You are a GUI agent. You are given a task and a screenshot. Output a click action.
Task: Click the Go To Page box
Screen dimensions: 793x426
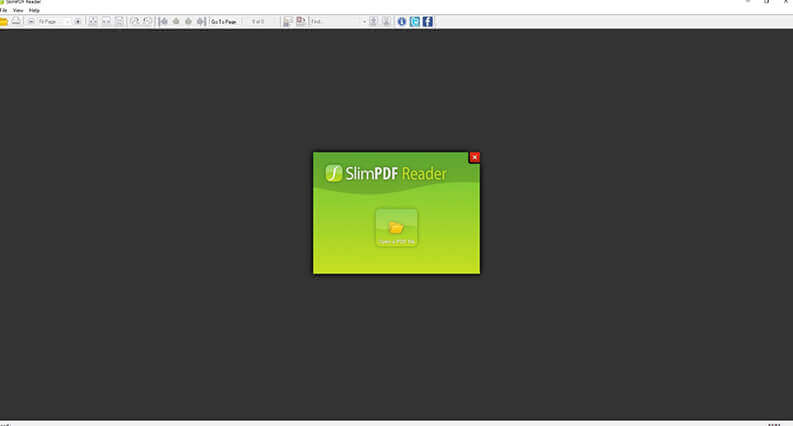tap(224, 21)
